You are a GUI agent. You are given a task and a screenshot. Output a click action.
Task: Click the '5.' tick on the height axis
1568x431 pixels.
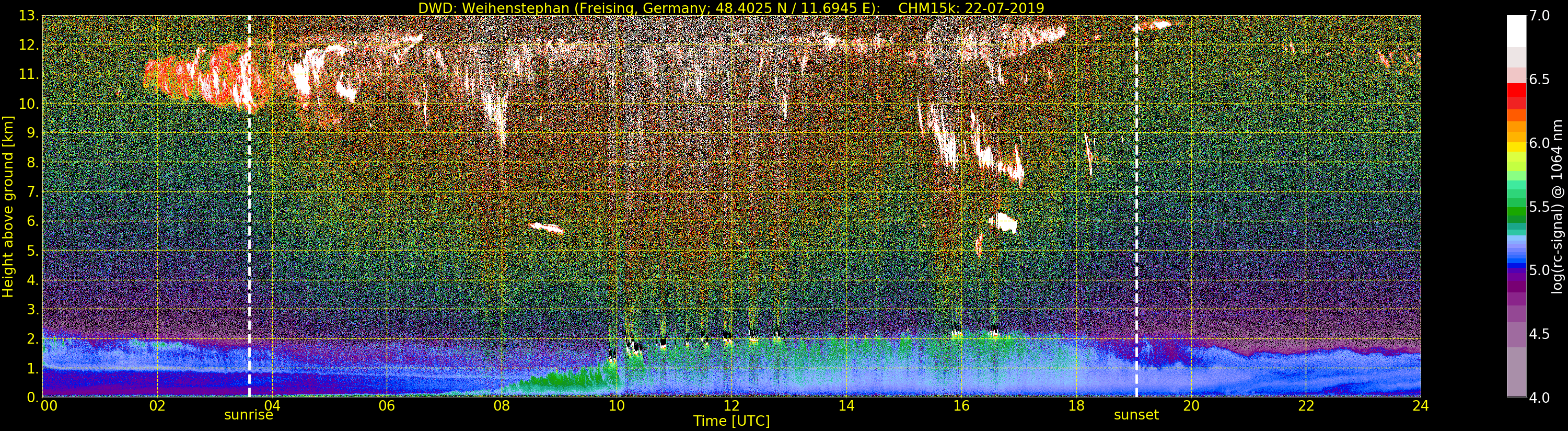click(32, 251)
